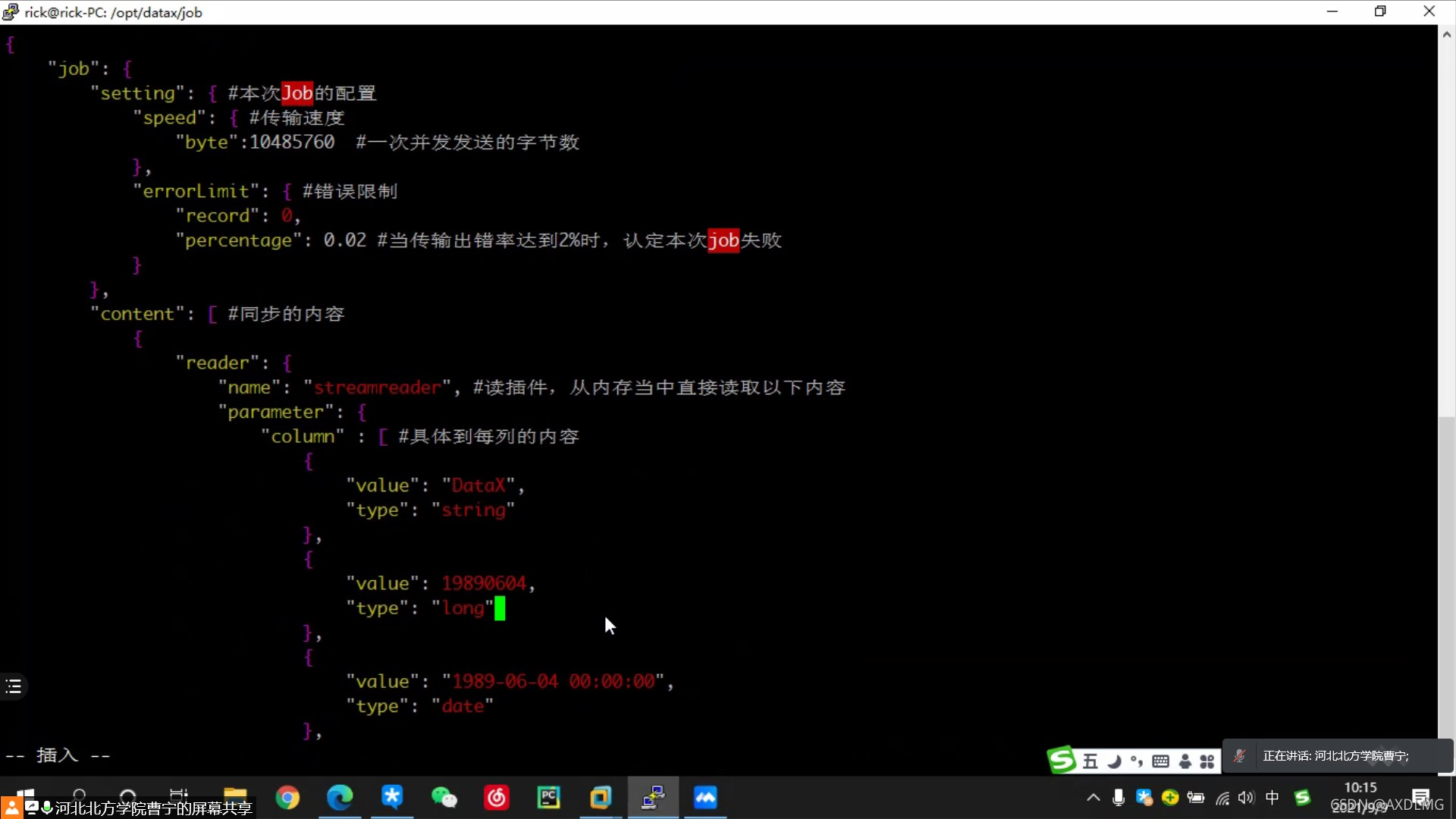Click the muted microphone icon in speaker popup
The height and width of the screenshot is (819, 1456).
click(1240, 756)
